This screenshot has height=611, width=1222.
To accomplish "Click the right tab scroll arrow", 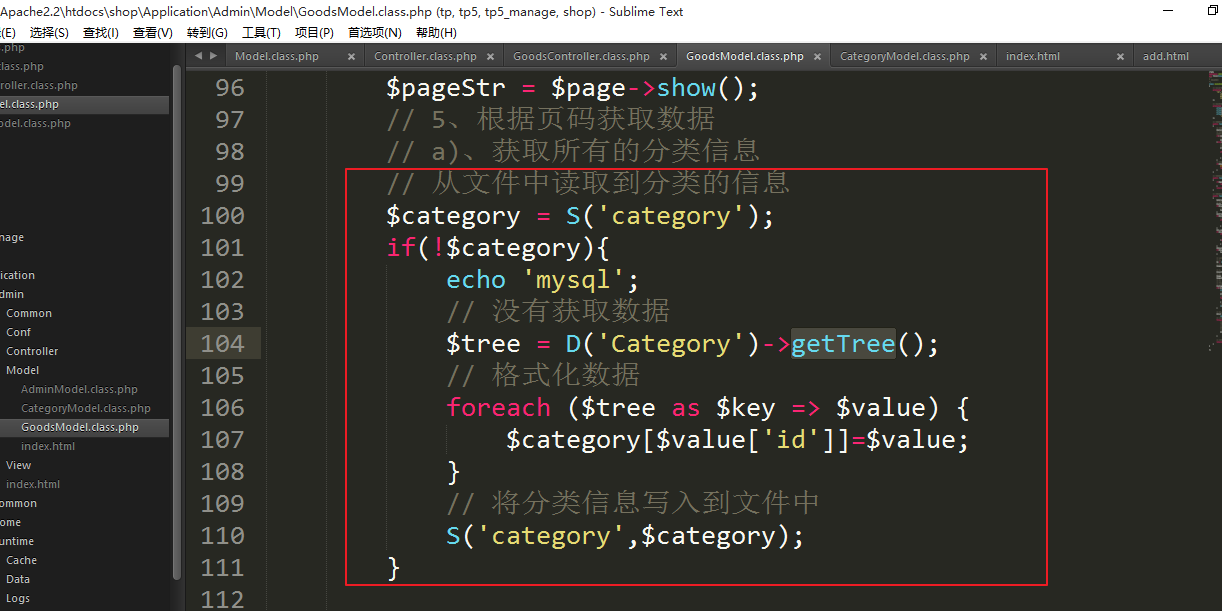I will [213, 56].
